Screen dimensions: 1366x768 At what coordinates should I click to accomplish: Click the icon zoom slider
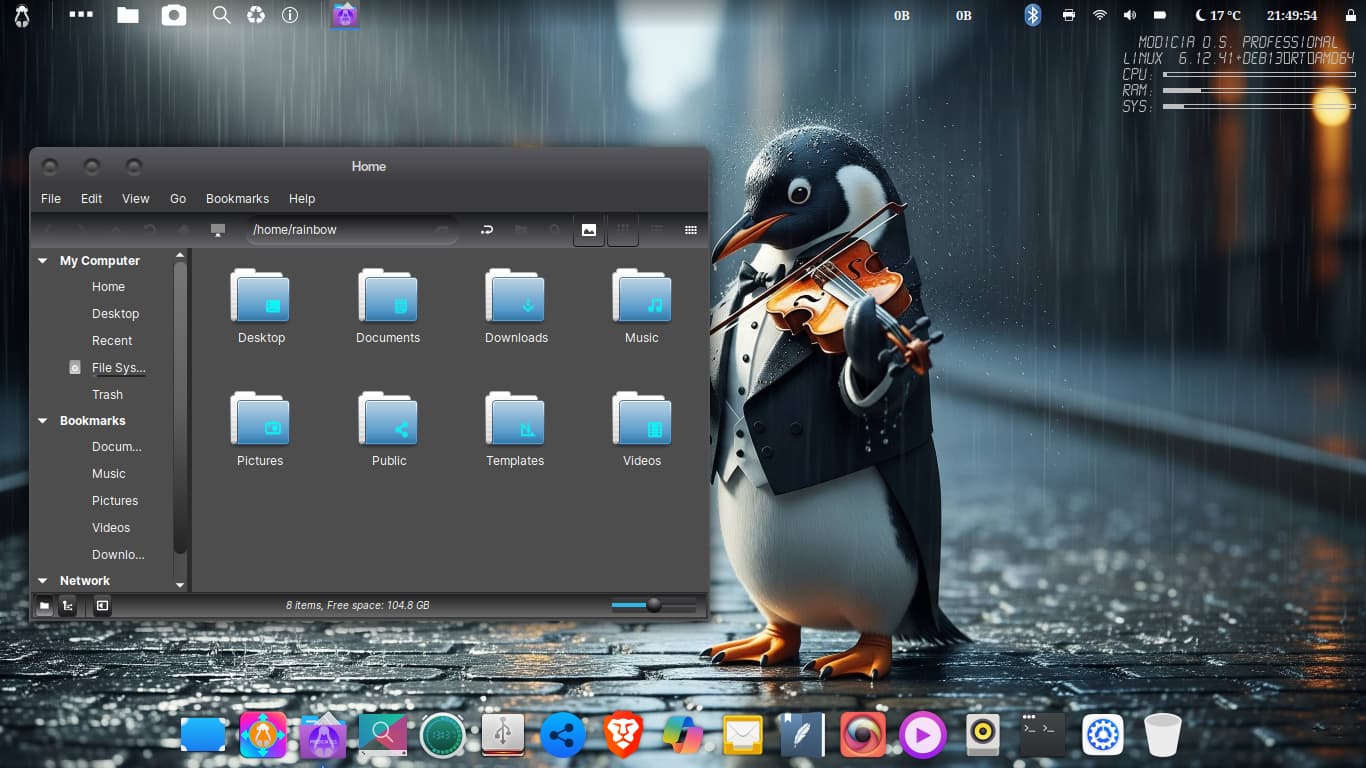[653, 605]
